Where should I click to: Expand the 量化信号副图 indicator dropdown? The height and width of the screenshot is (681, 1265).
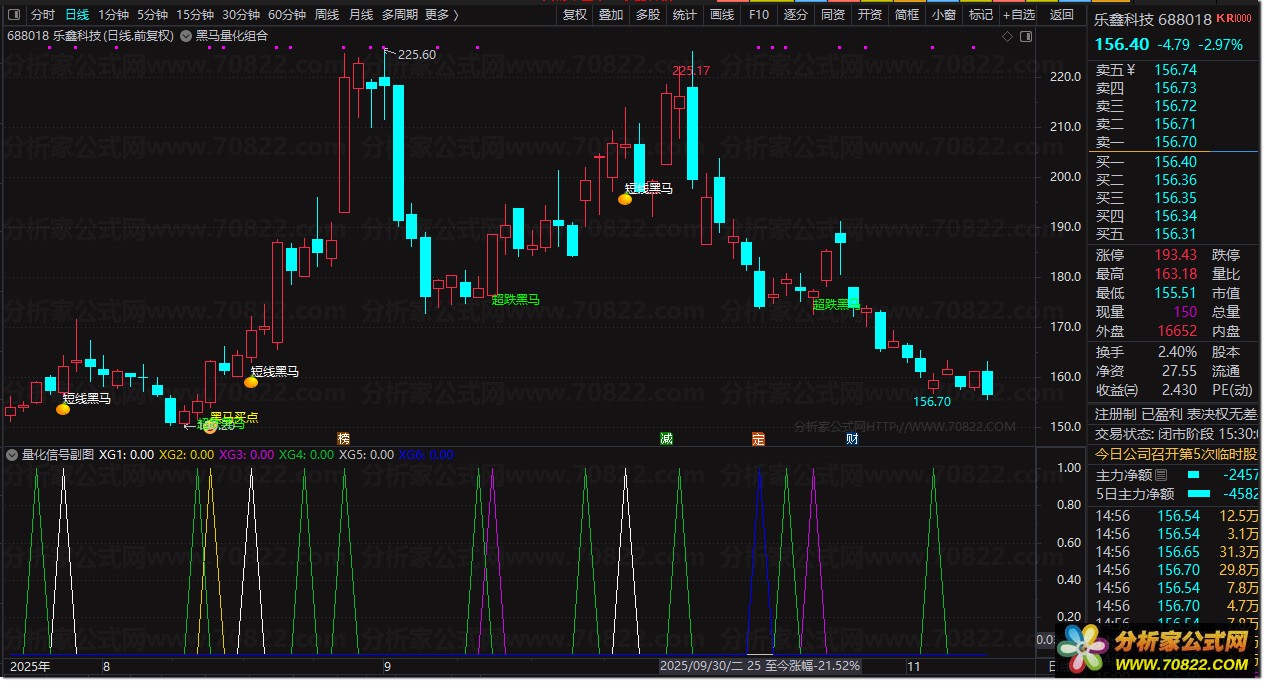tap(12, 454)
